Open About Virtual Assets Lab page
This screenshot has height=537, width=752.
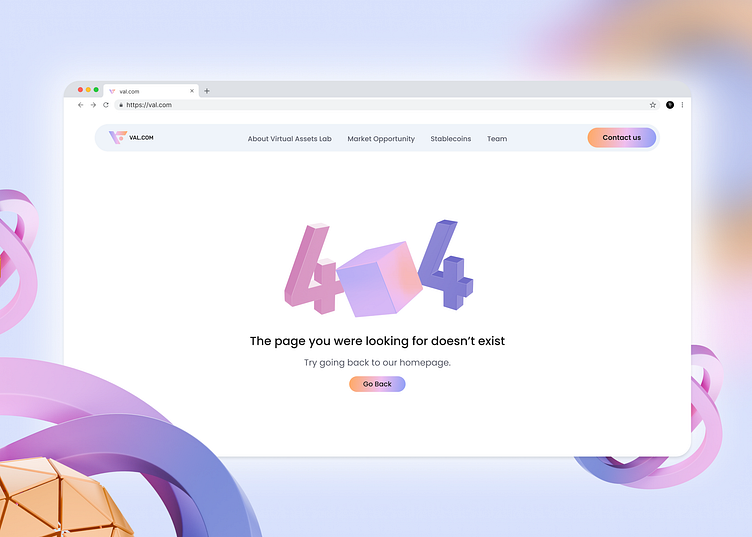290,139
